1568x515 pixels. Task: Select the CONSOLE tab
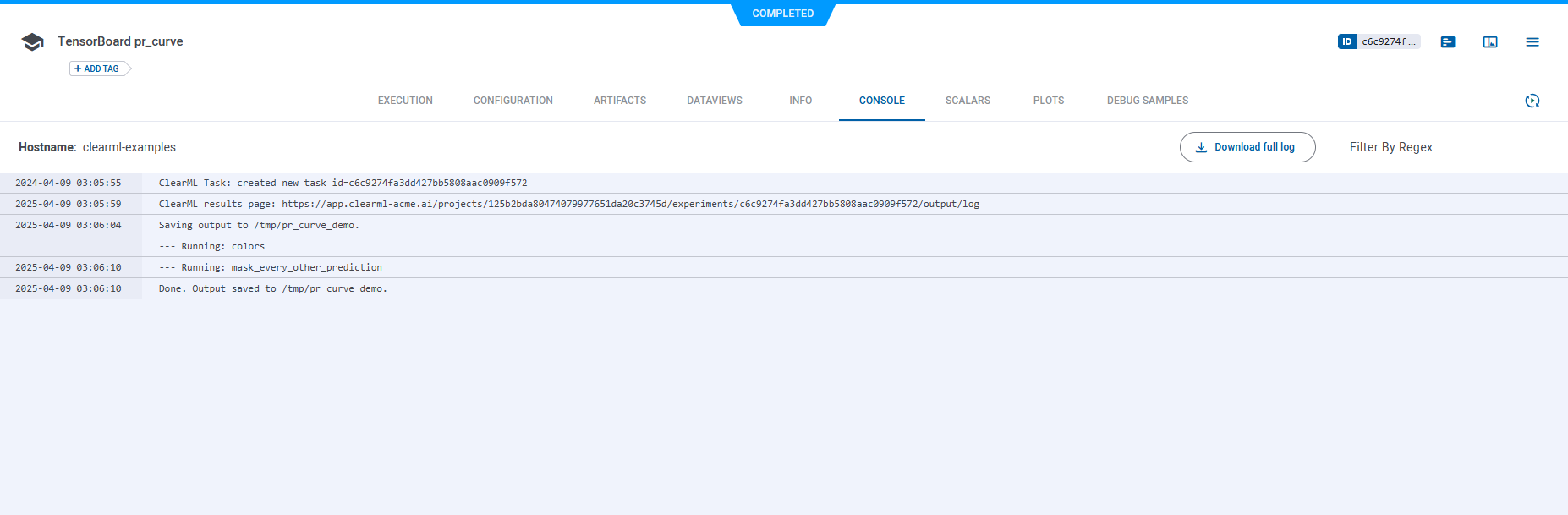[x=881, y=101]
